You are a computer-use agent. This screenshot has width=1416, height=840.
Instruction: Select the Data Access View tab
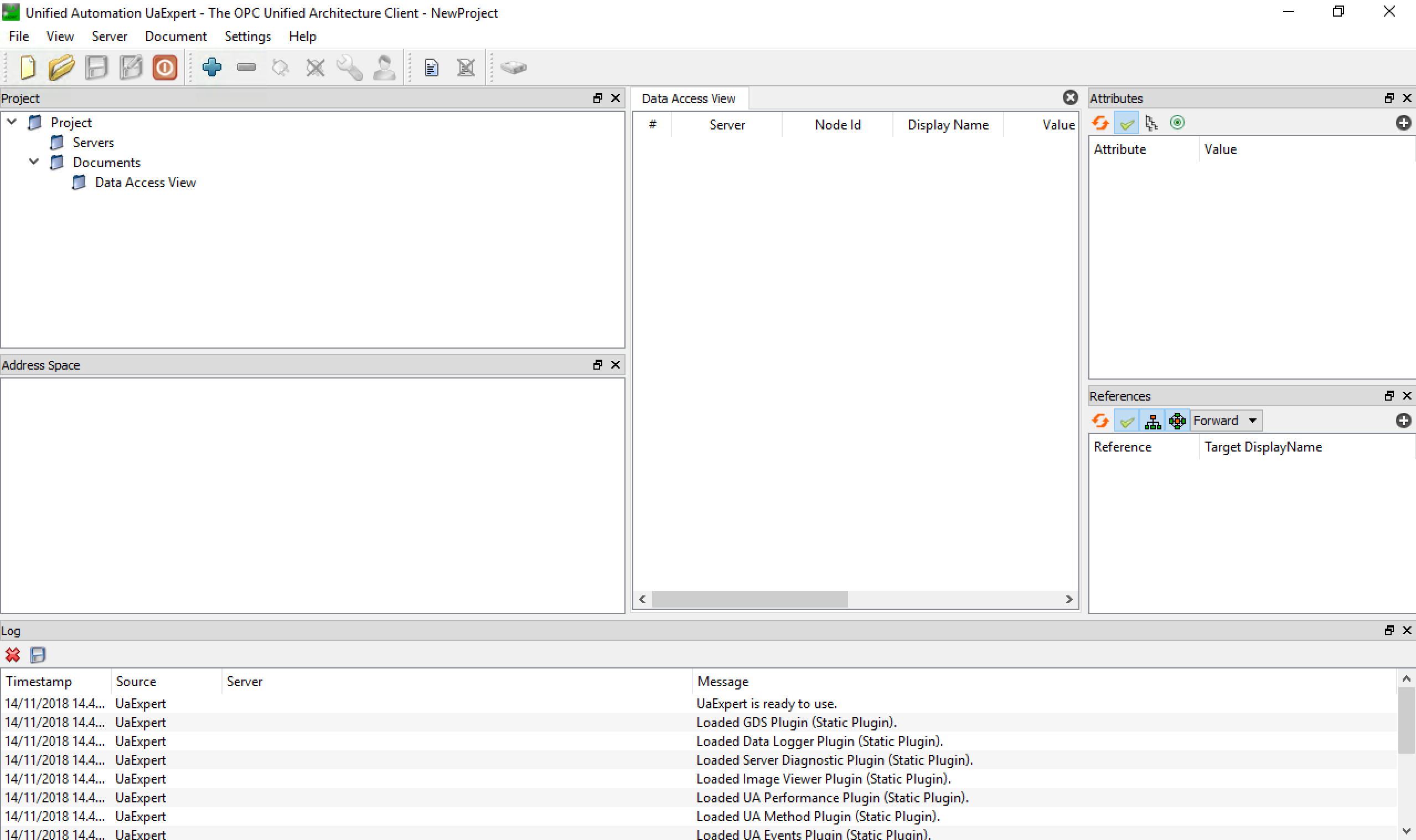[689, 98]
